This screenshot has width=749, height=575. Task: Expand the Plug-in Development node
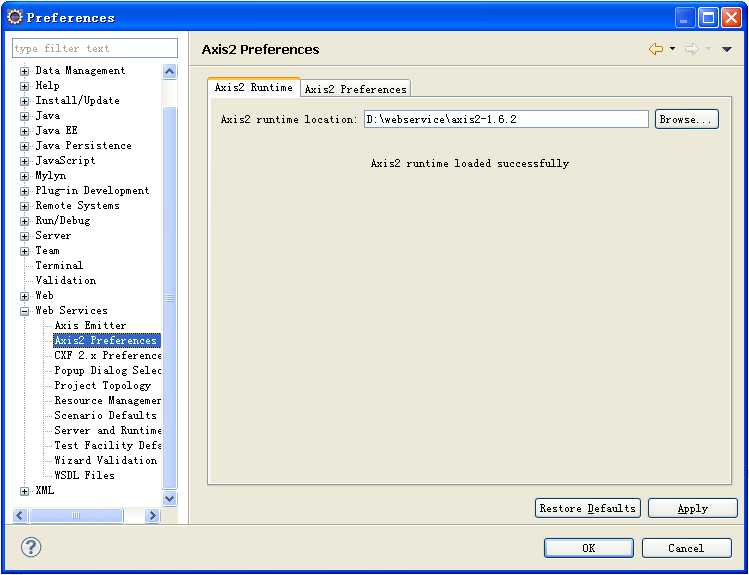pyautogui.click(x=24, y=191)
